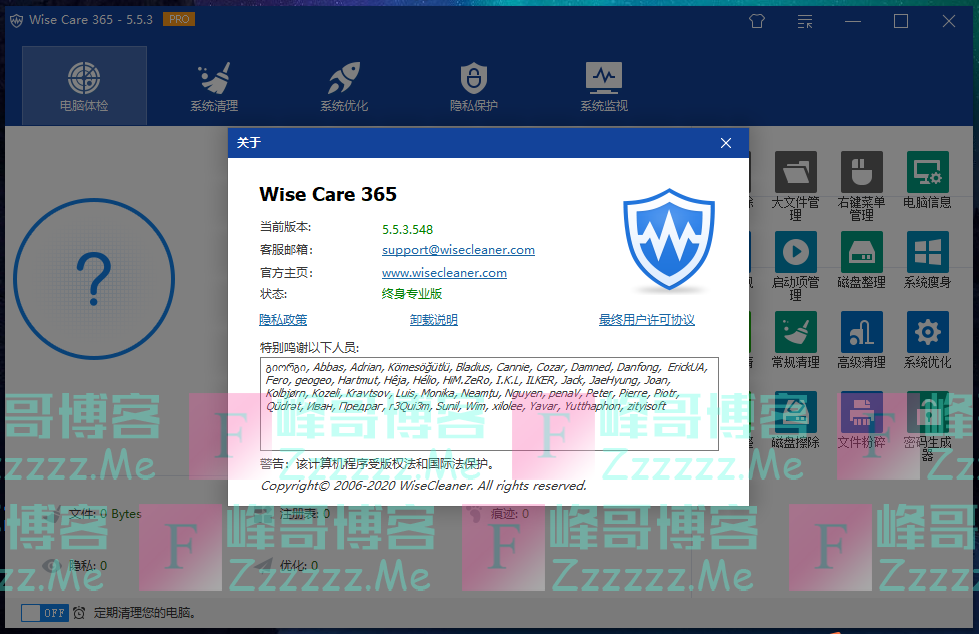
Task: Go to the 系统监视 tab
Action: (603, 85)
